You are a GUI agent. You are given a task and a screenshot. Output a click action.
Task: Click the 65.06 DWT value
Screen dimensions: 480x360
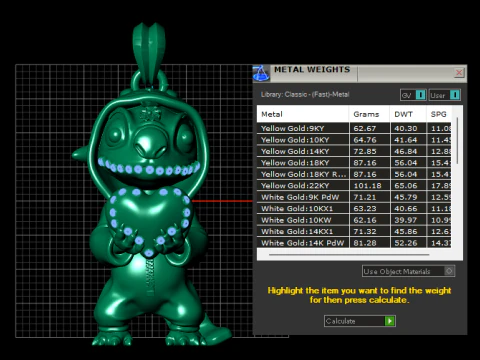tap(406, 186)
